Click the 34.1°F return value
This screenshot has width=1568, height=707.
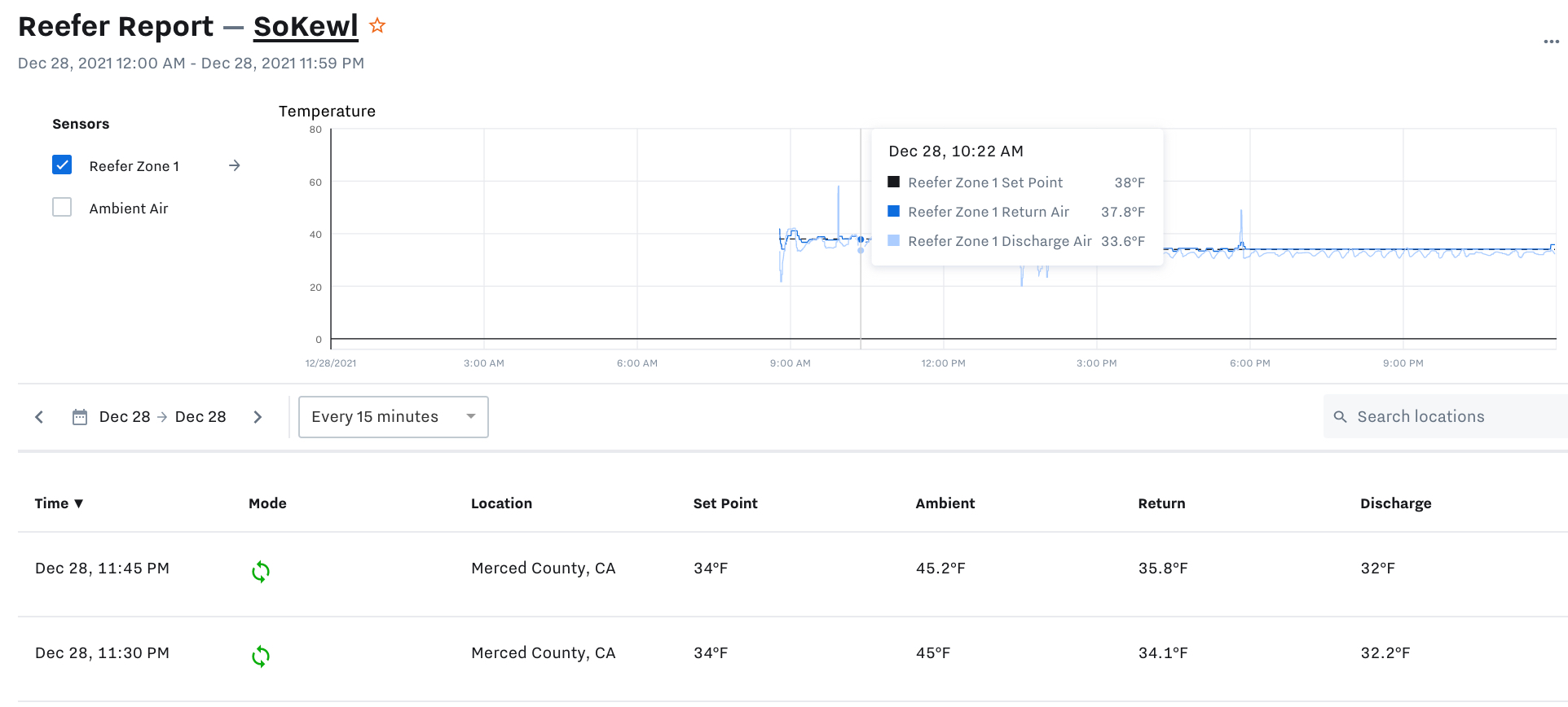pos(1163,652)
